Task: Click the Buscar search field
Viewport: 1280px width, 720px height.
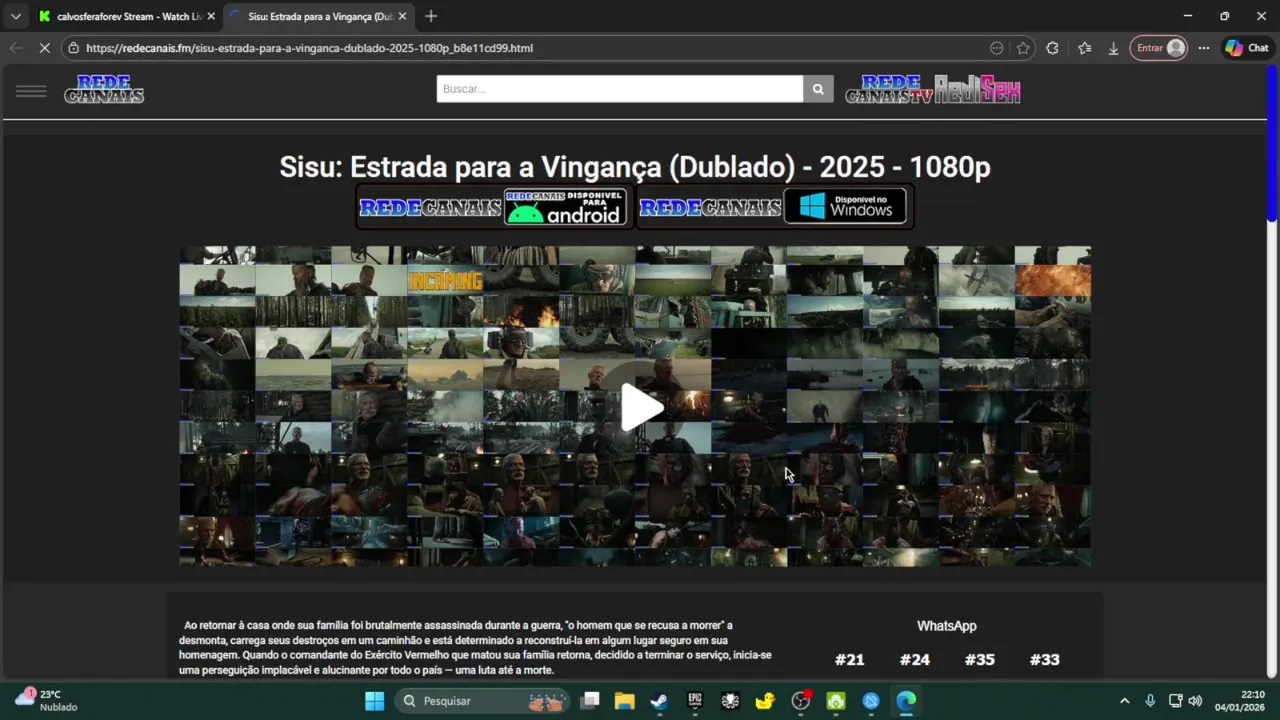Action: click(x=619, y=89)
